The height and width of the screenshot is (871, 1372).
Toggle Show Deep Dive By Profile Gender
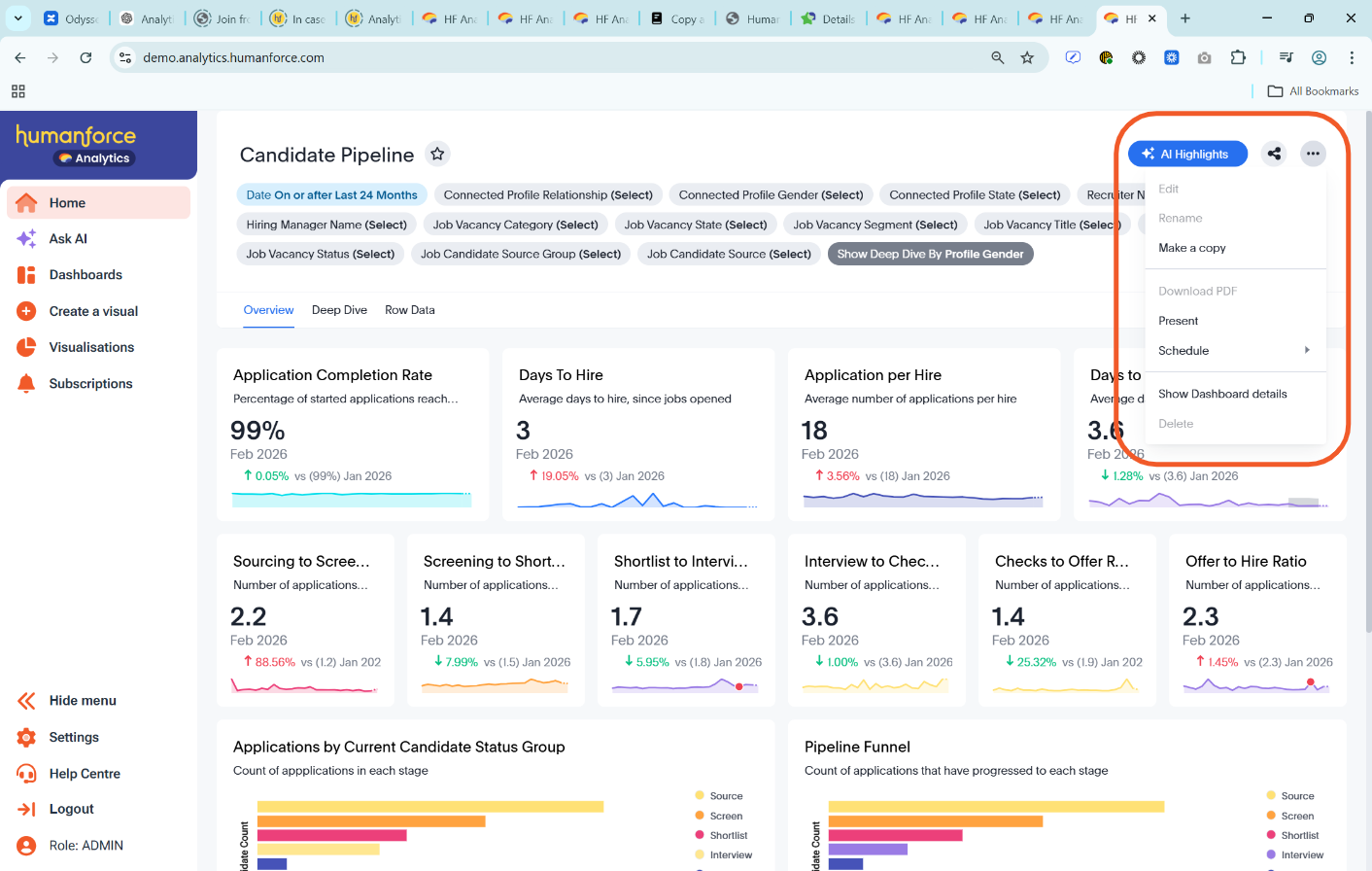click(x=930, y=254)
